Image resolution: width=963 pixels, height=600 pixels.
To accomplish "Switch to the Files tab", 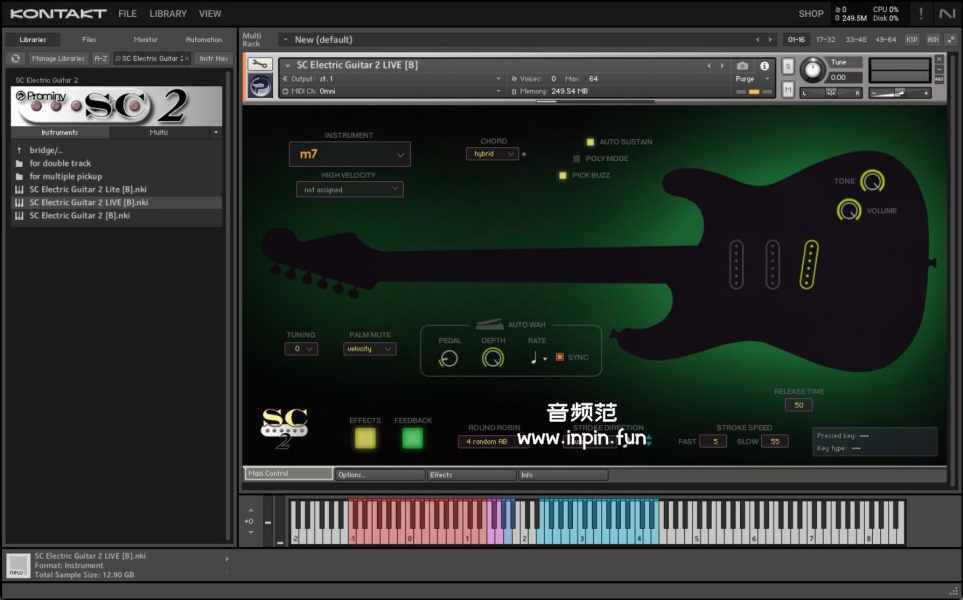I will tap(89, 40).
